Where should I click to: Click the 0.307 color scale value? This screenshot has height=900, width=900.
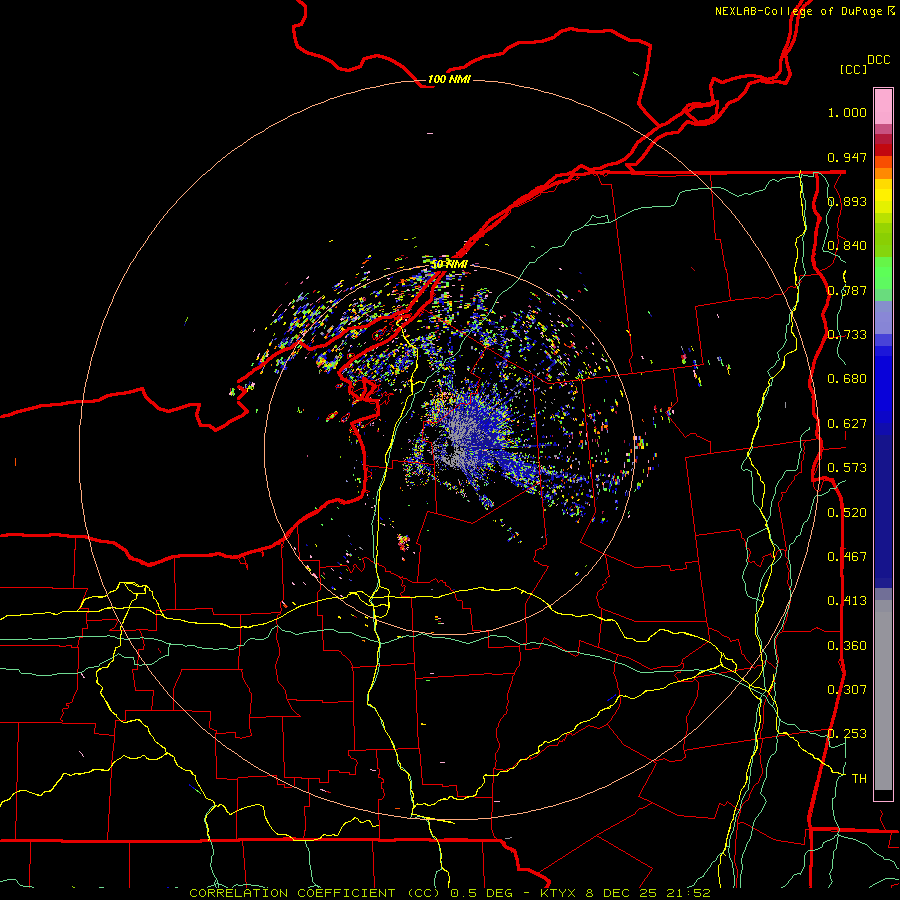[x=847, y=690]
